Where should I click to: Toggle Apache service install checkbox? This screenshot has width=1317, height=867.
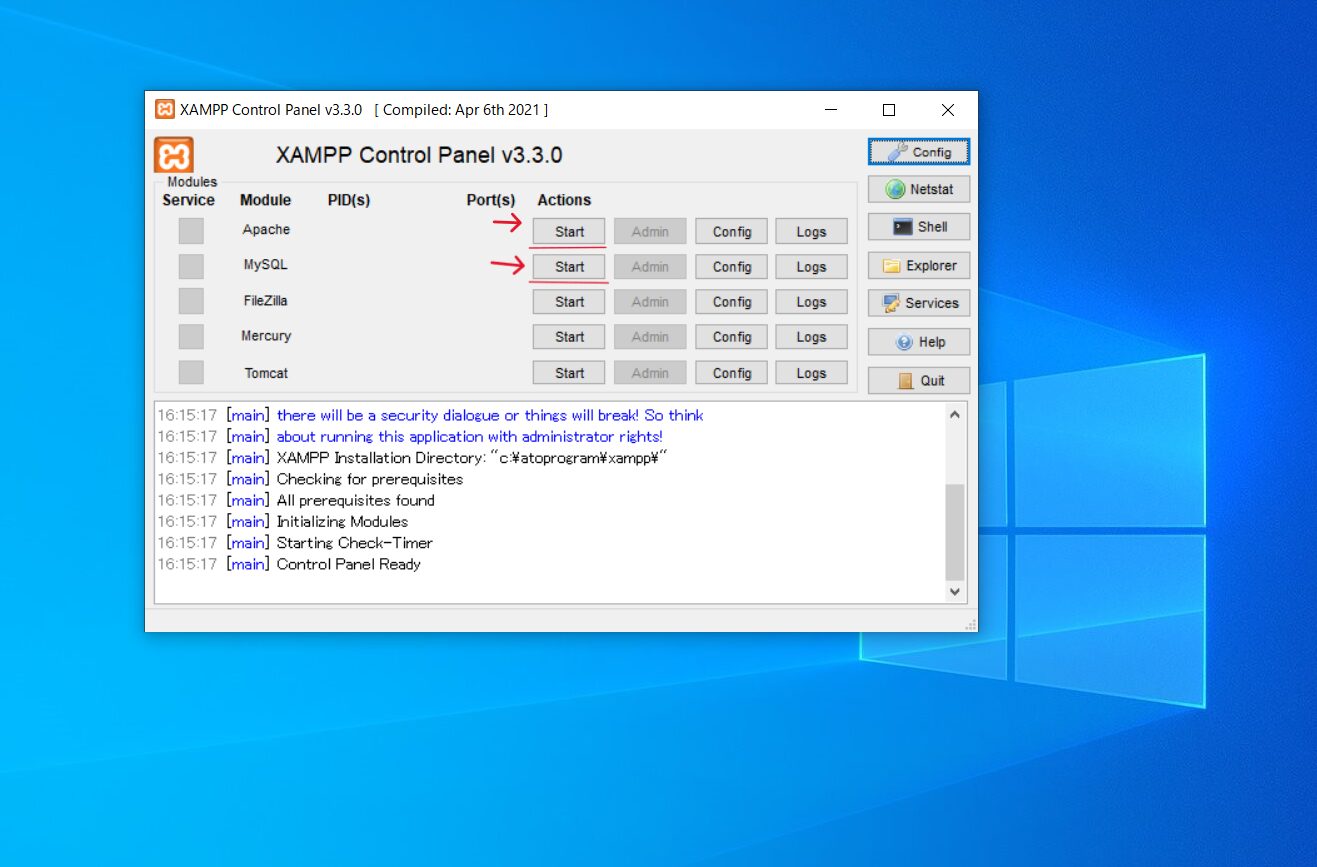(x=191, y=231)
